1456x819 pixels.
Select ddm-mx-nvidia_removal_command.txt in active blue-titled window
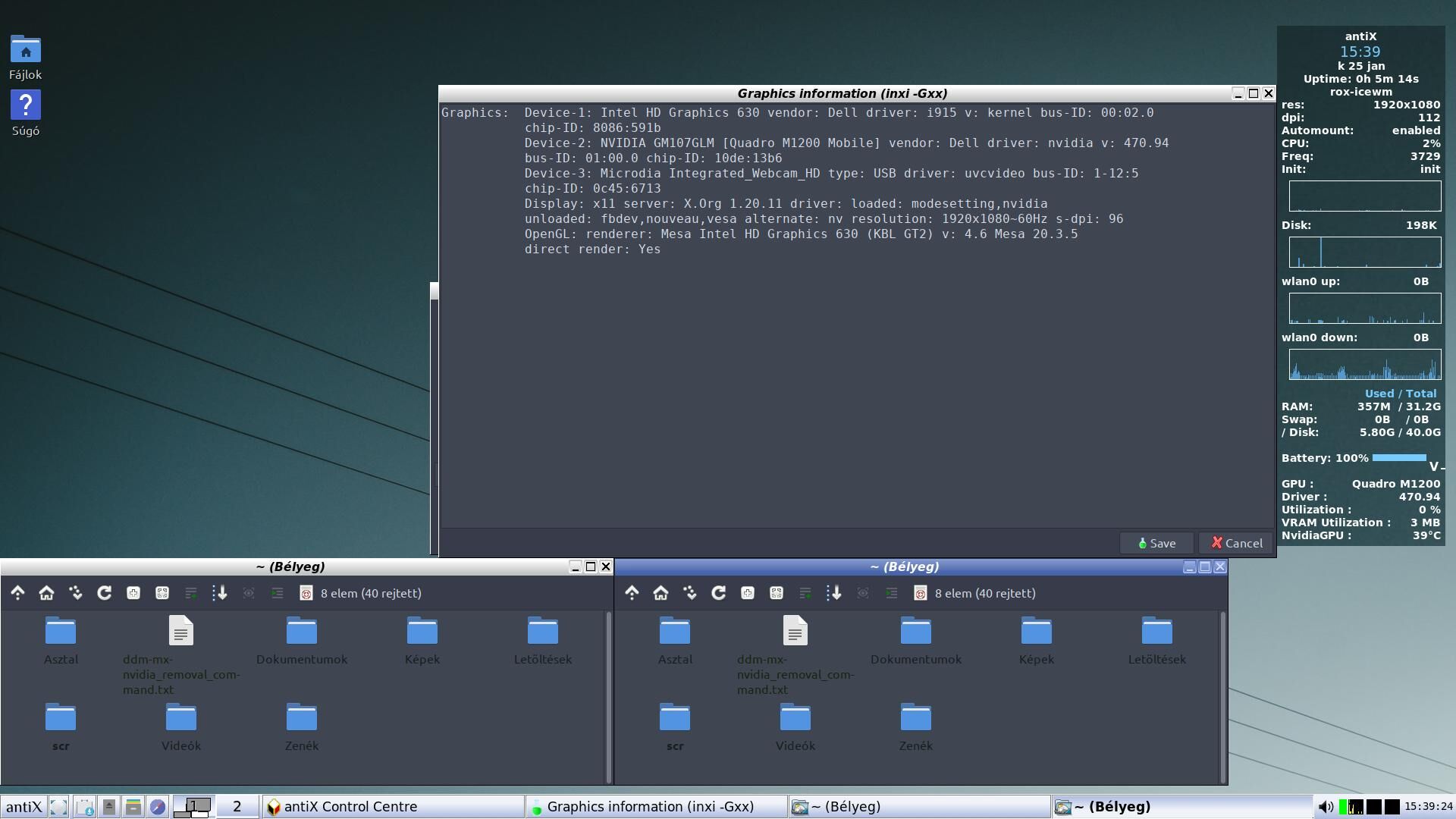tap(795, 655)
